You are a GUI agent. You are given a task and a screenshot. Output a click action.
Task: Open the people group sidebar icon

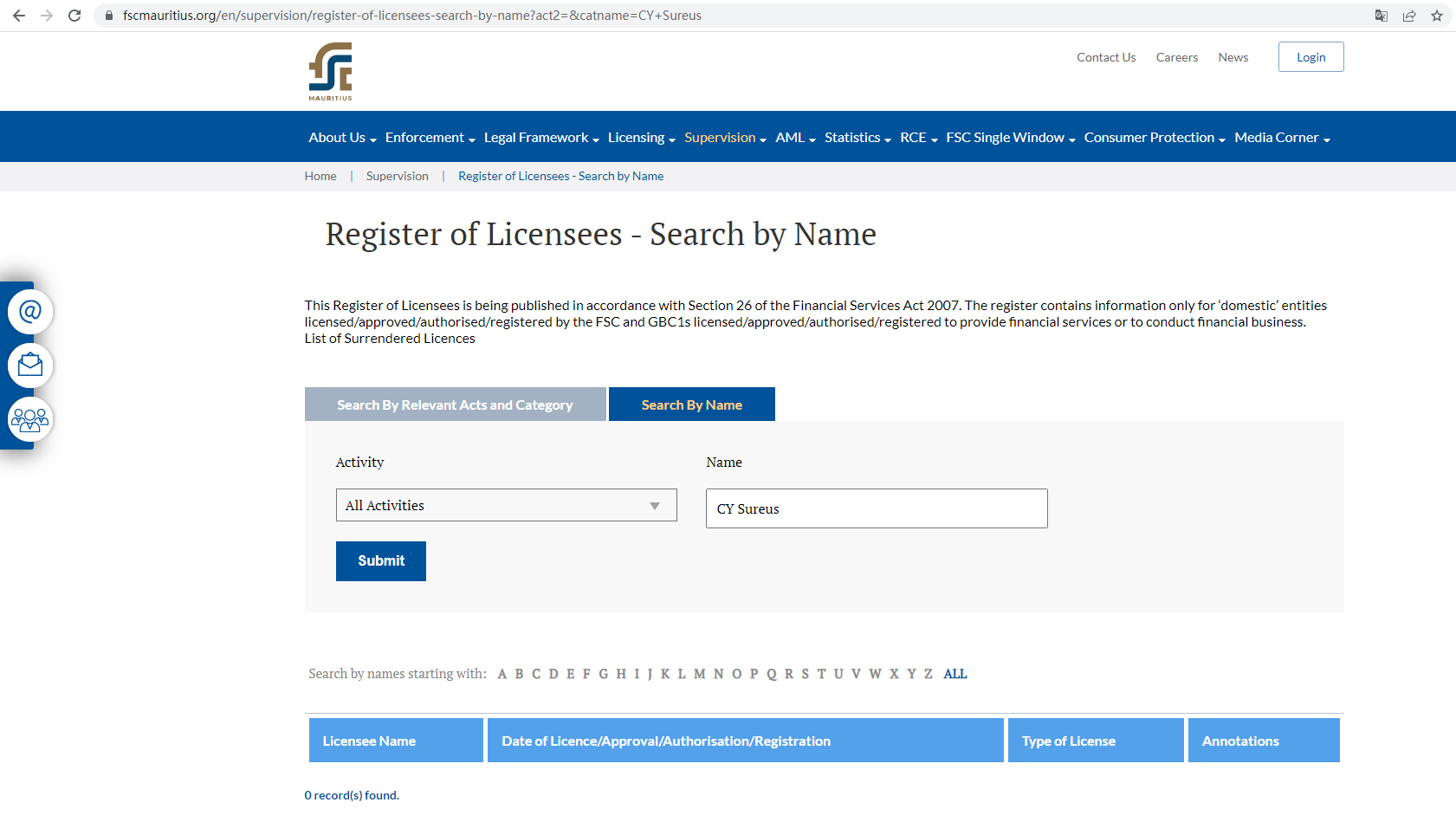(30, 420)
